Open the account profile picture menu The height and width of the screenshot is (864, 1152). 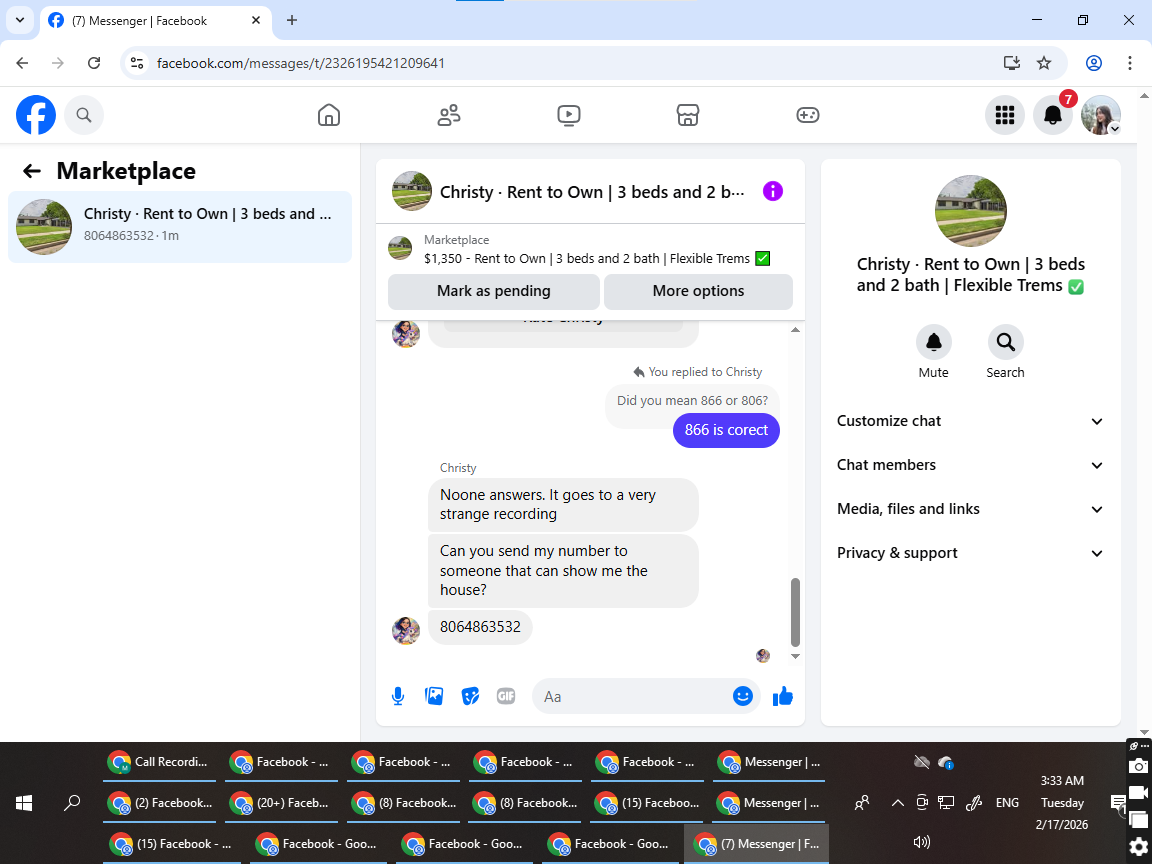click(1101, 115)
